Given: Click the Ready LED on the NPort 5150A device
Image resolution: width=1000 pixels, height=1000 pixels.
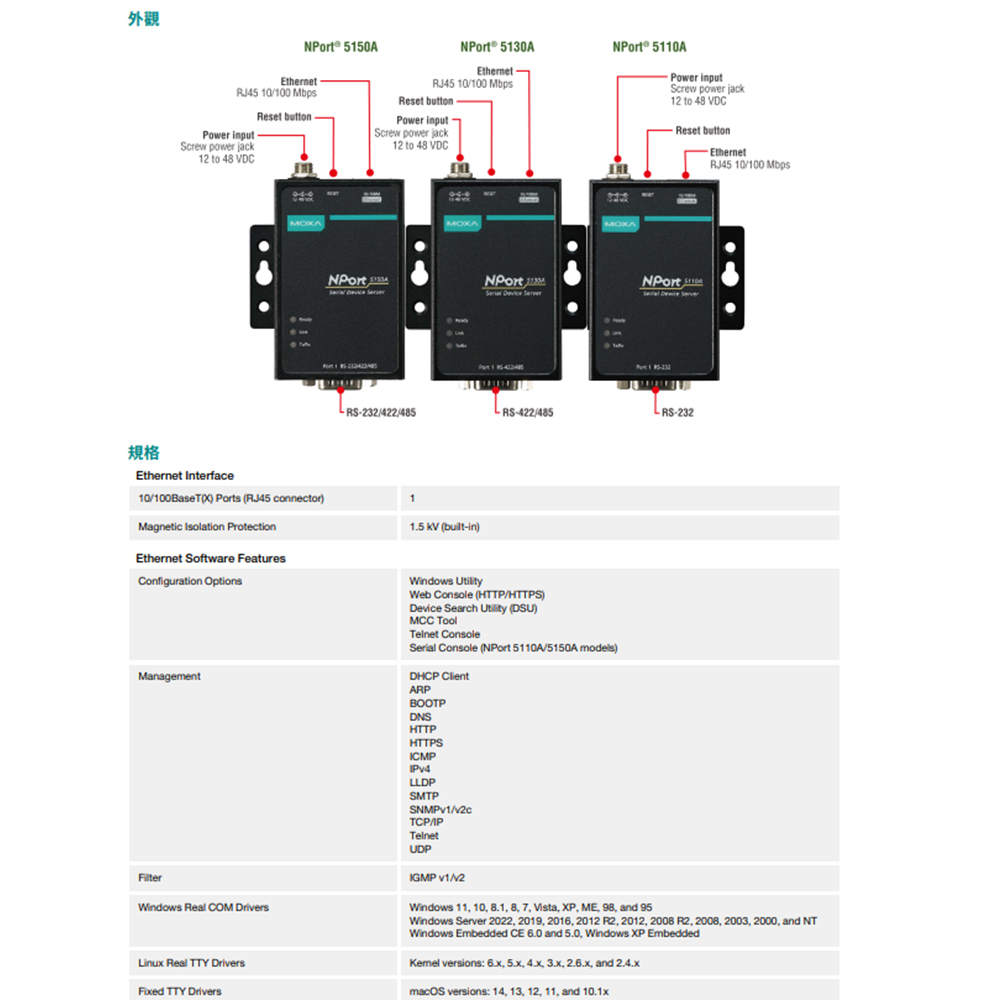Looking at the screenshot, I should point(293,319).
